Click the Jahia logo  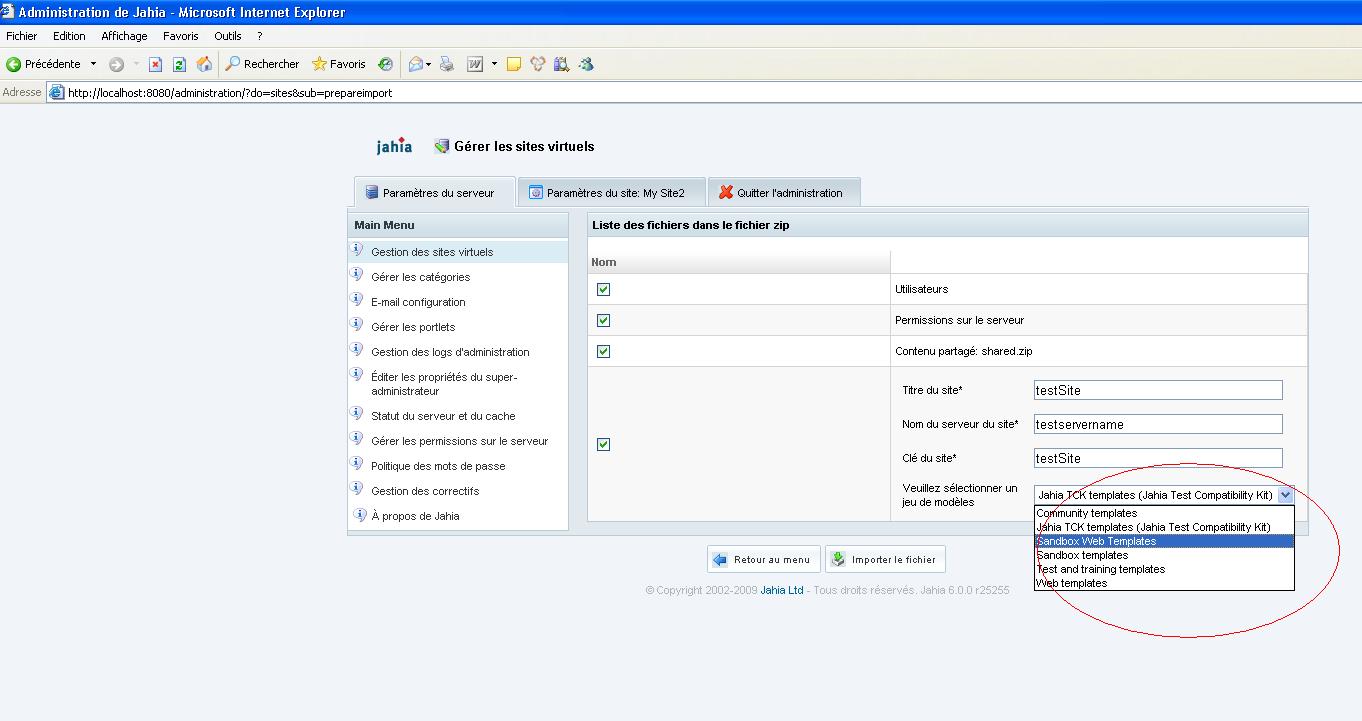point(394,146)
